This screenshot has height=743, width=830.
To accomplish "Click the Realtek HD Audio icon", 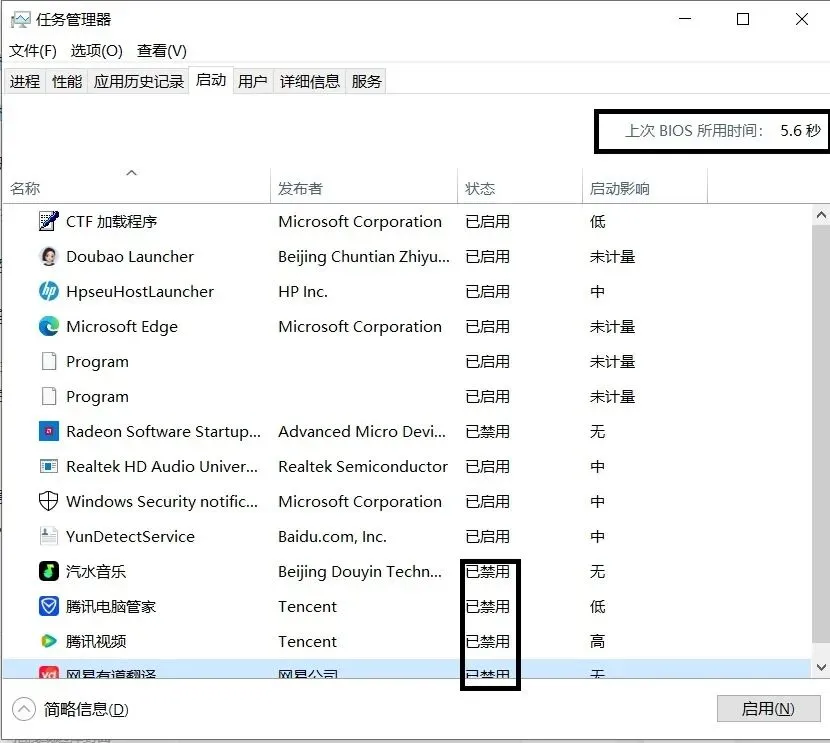I will (49, 466).
